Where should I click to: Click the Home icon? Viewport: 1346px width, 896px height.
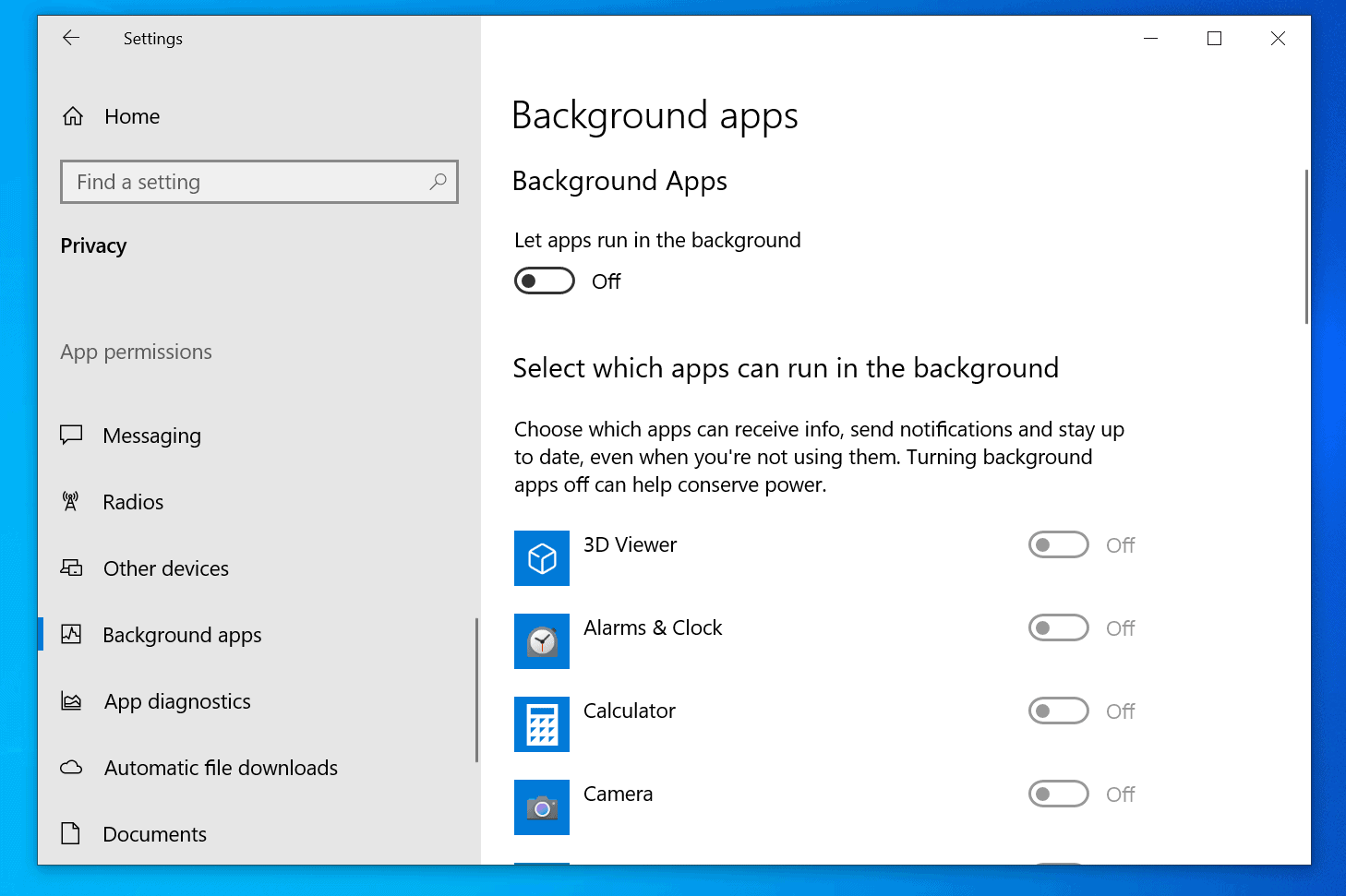(x=72, y=115)
